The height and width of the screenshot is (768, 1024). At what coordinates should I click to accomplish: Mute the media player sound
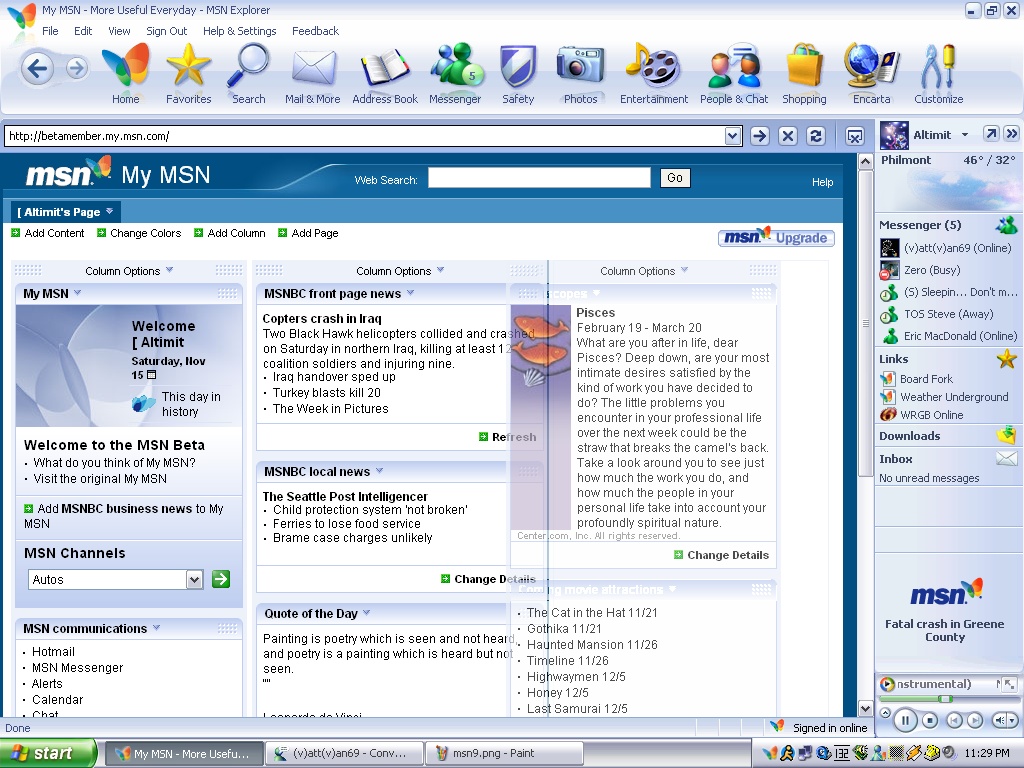point(1000,720)
